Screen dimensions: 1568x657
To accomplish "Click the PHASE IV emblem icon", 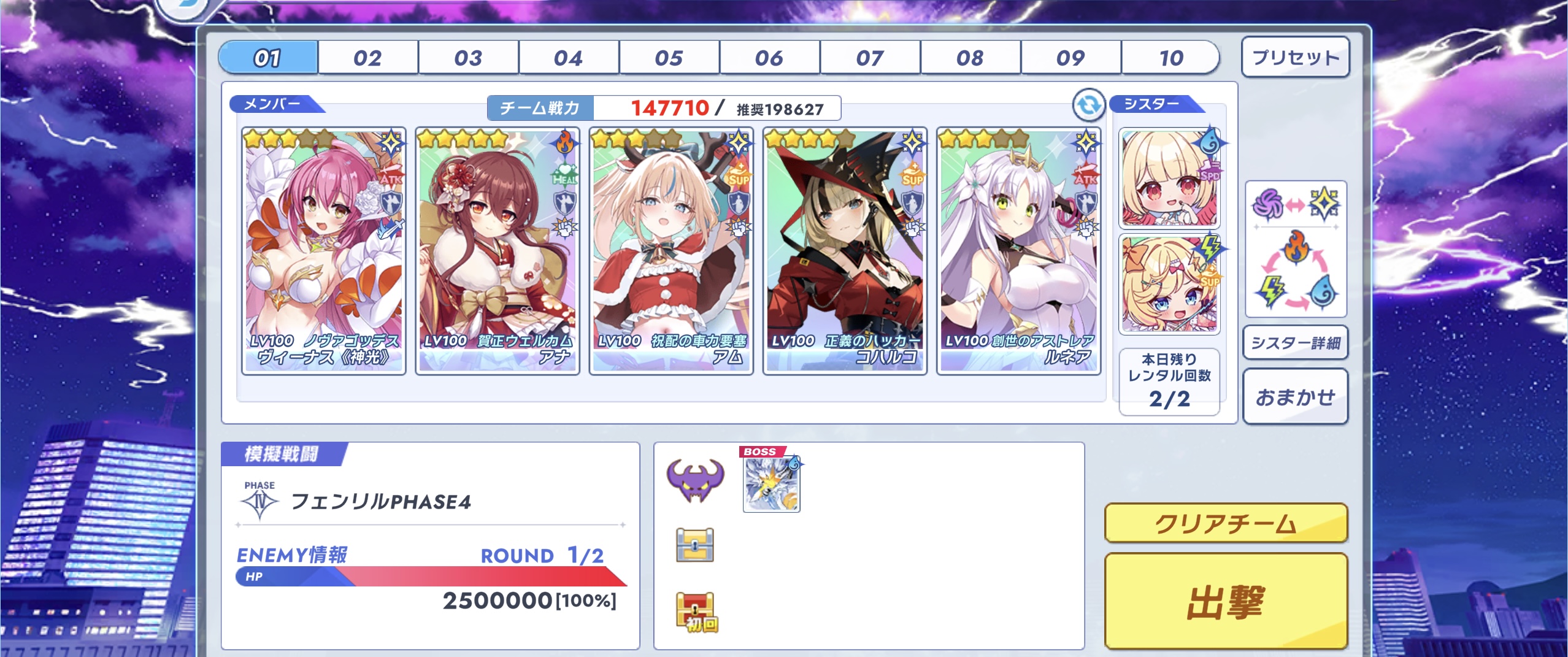I will [x=259, y=501].
